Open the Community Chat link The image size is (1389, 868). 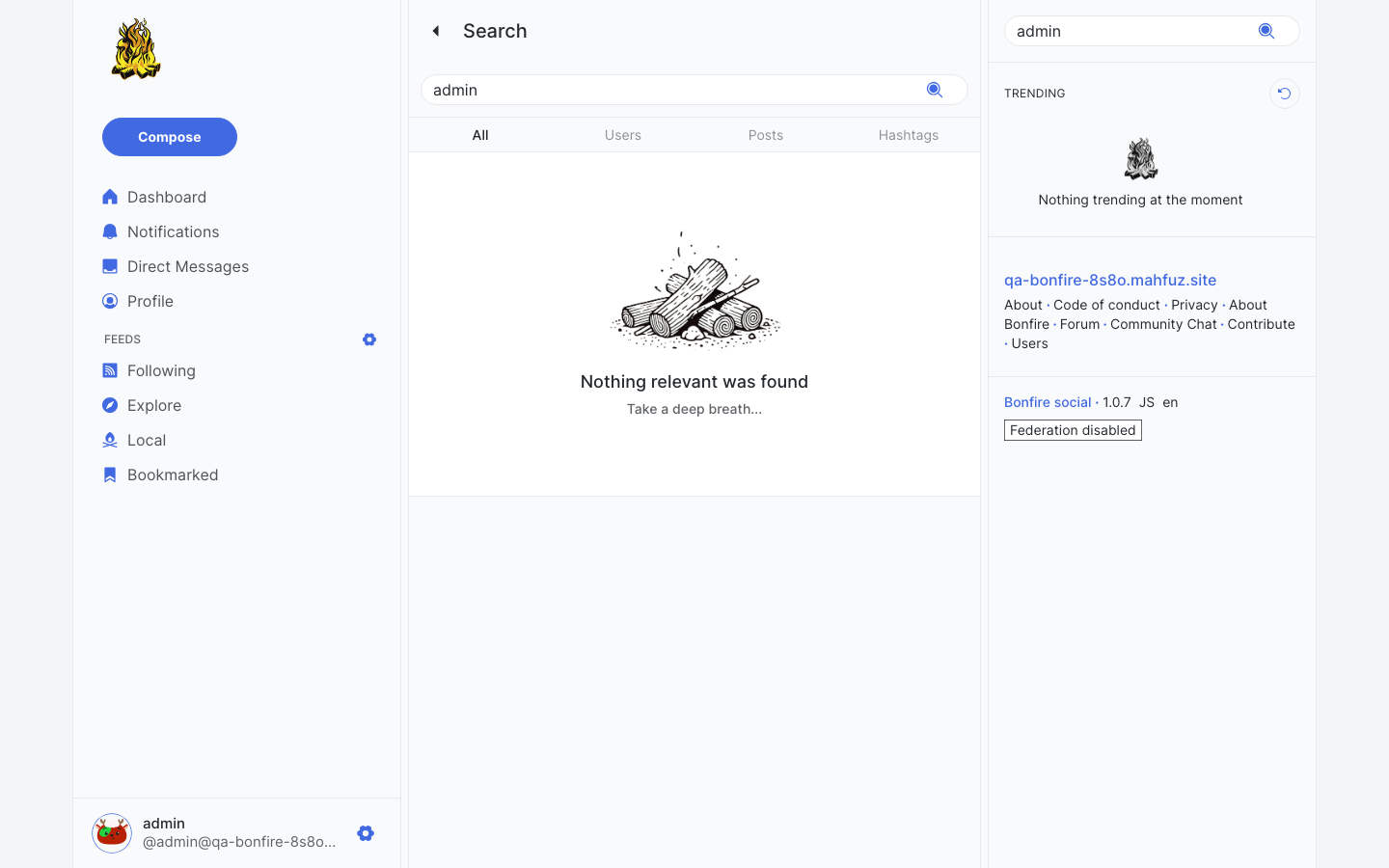click(x=1163, y=324)
